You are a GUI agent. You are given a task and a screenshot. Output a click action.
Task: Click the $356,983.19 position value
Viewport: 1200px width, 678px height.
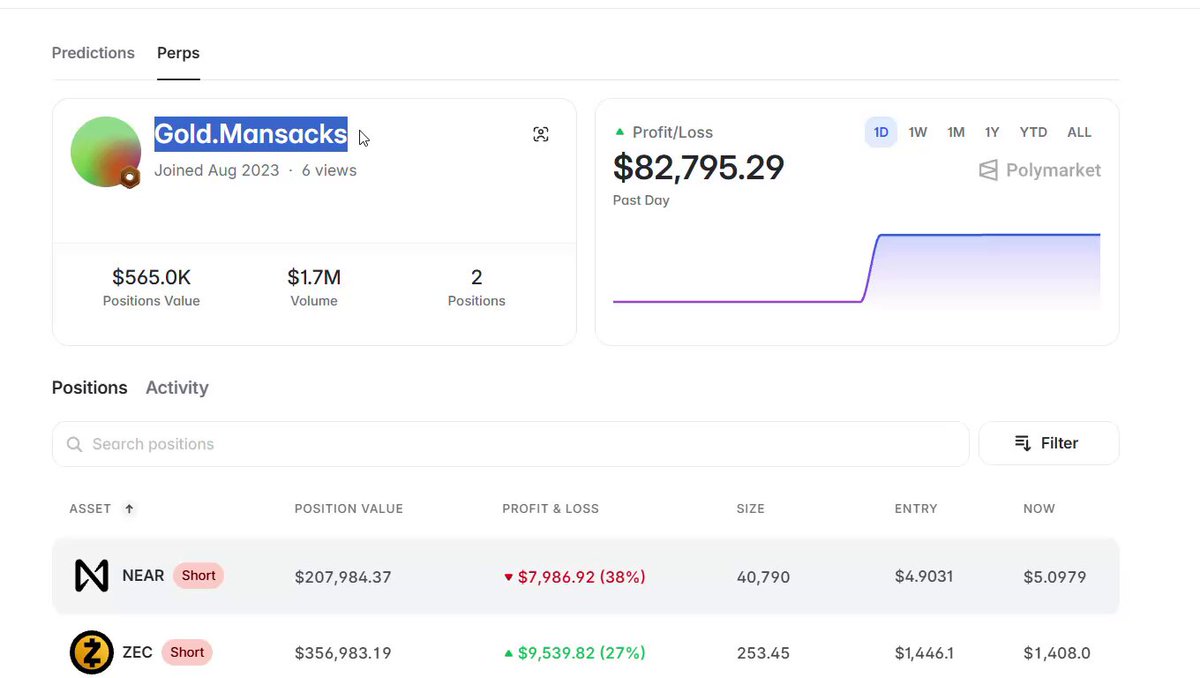click(x=343, y=653)
